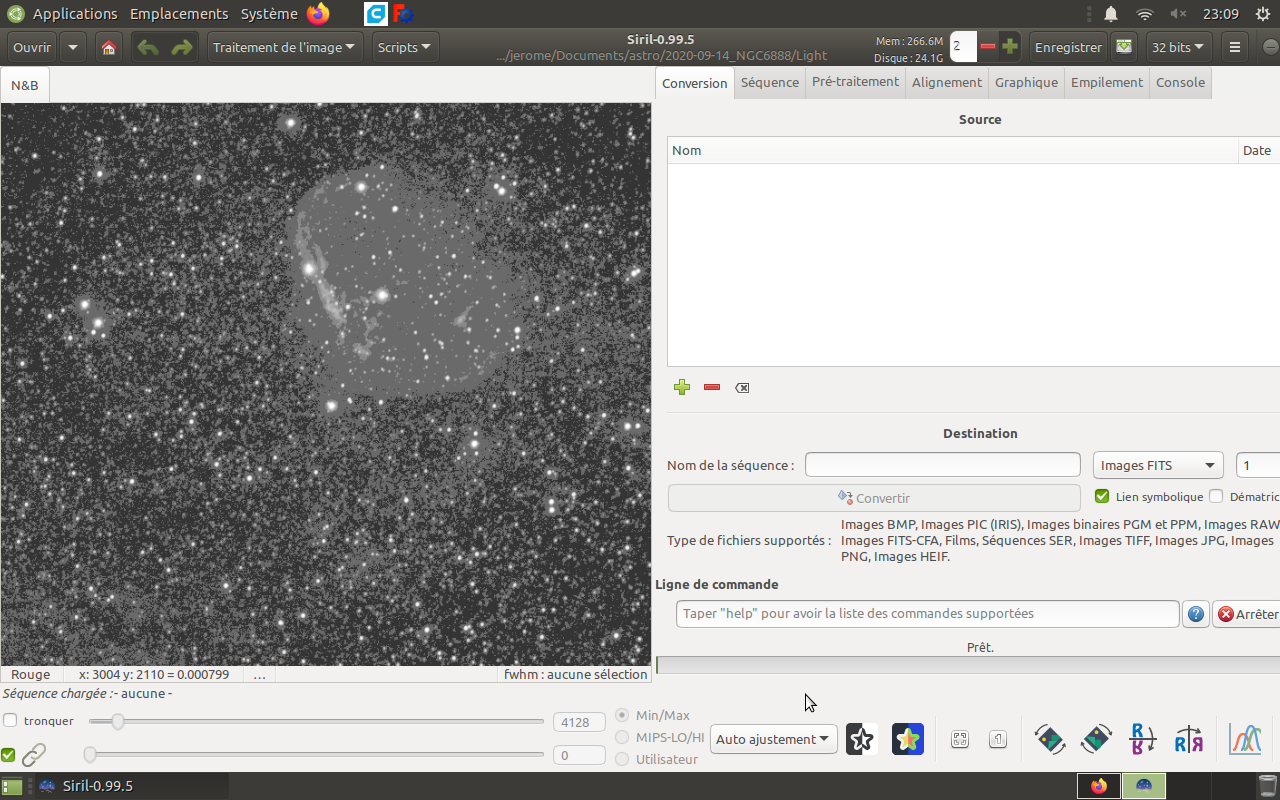The width and height of the screenshot is (1280, 800).
Task: Disable Lien symbolique option
Action: 1102,497
